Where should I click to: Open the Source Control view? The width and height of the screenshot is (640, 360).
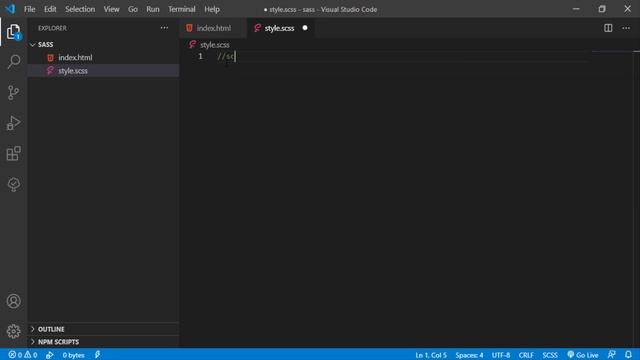(x=13, y=93)
